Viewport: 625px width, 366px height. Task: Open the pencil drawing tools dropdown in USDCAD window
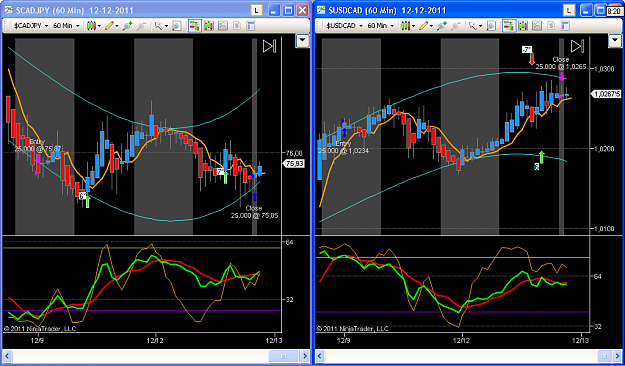[426, 26]
